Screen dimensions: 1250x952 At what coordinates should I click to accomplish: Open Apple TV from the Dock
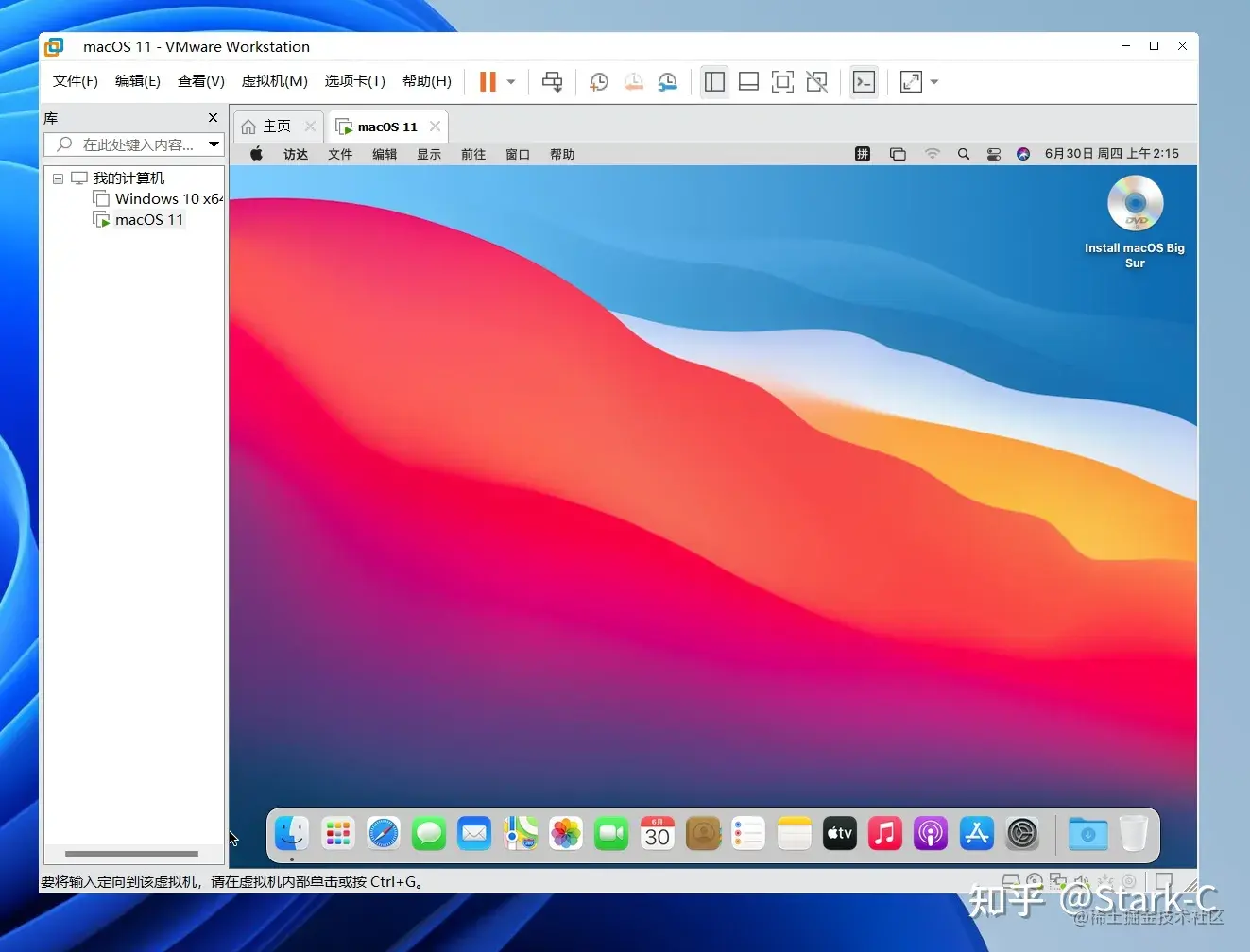pyautogui.click(x=840, y=833)
